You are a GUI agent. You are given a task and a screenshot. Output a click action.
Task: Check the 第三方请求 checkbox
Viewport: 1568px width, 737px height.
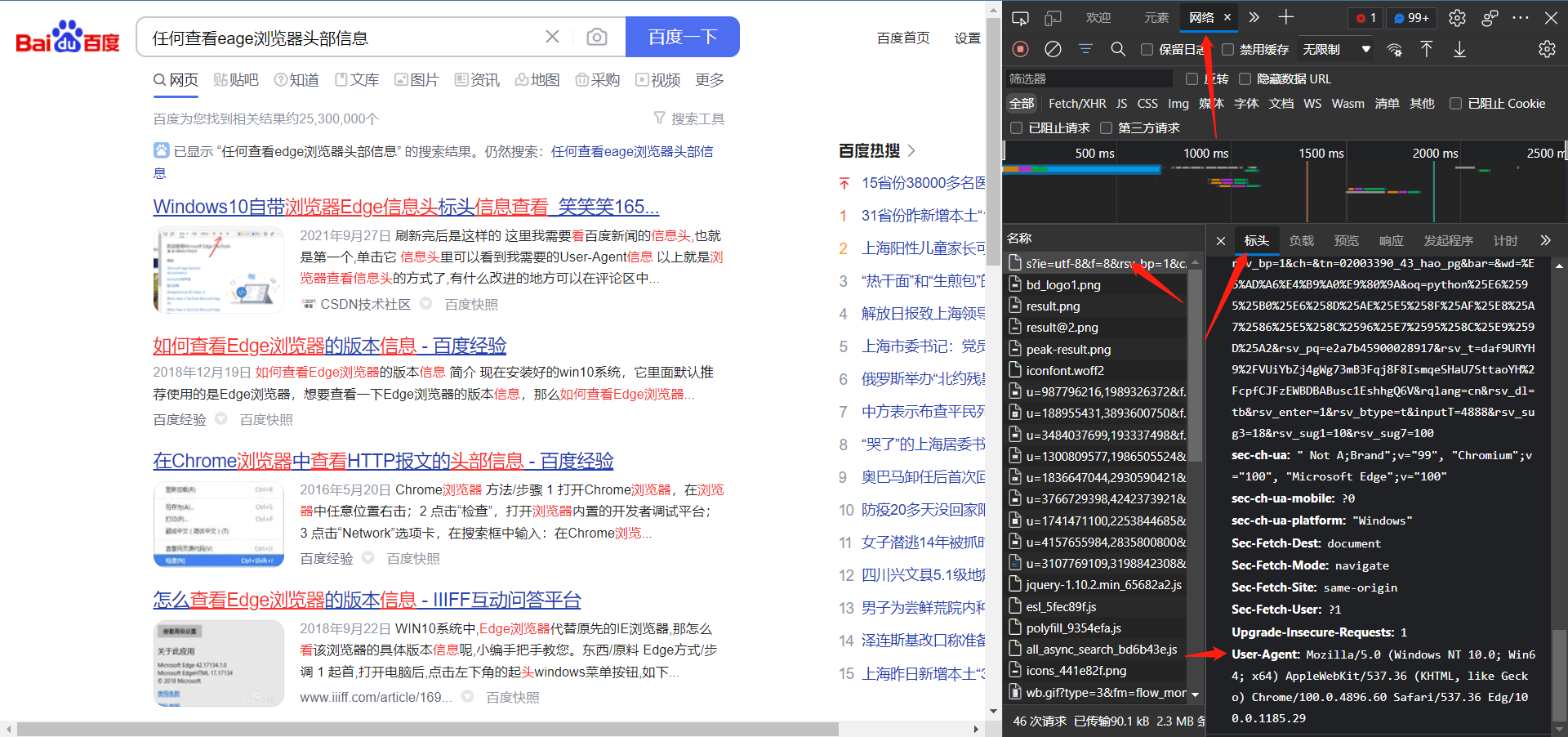point(1106,128)
